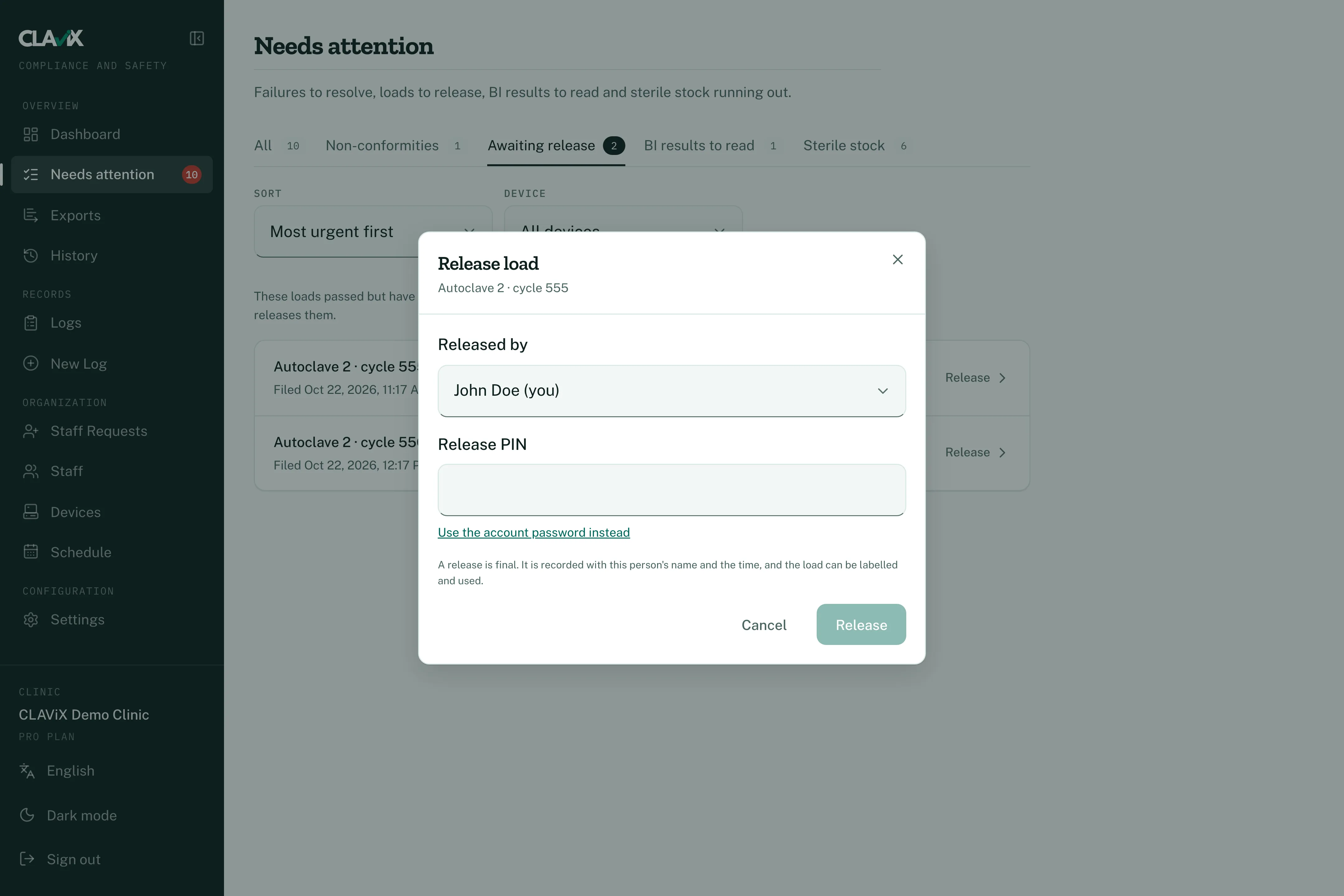Click the Schedule calendar icon
The image size is (1344, 896).
point(31,552)
